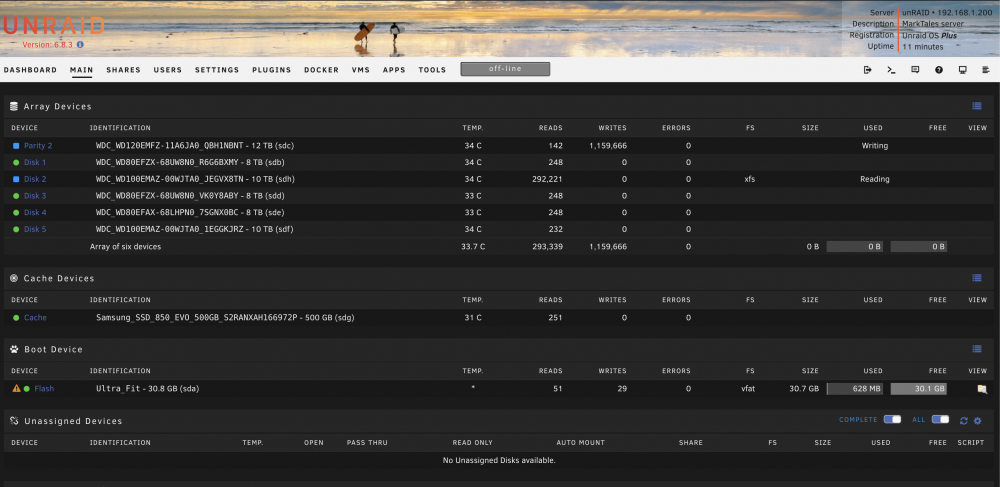Screen dimensions: 1000x487
Task: Toggle the COMPLETE switch
Action: (x=892, y=419)
